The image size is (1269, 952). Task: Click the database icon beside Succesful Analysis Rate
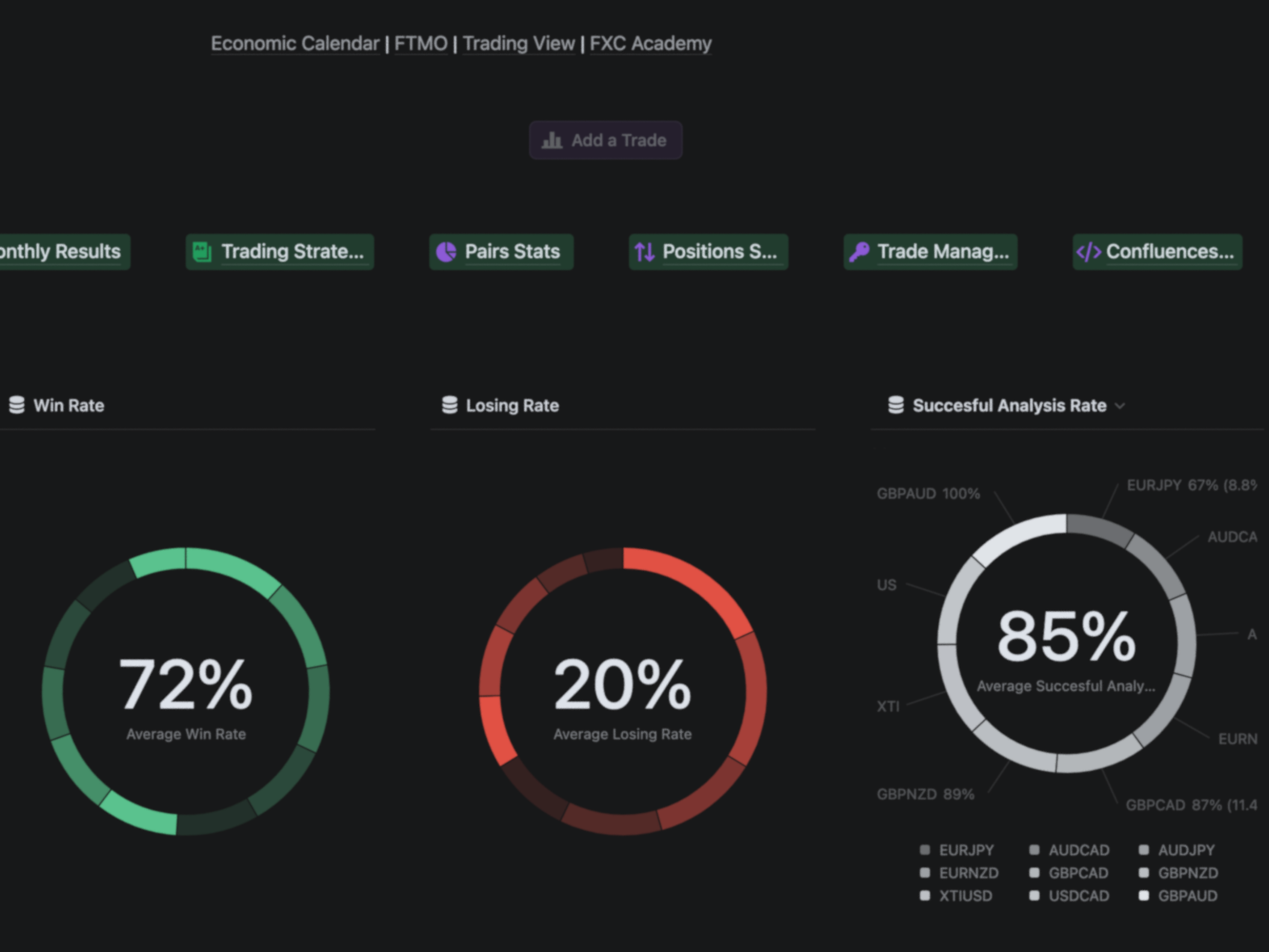(x=896, y=405)
